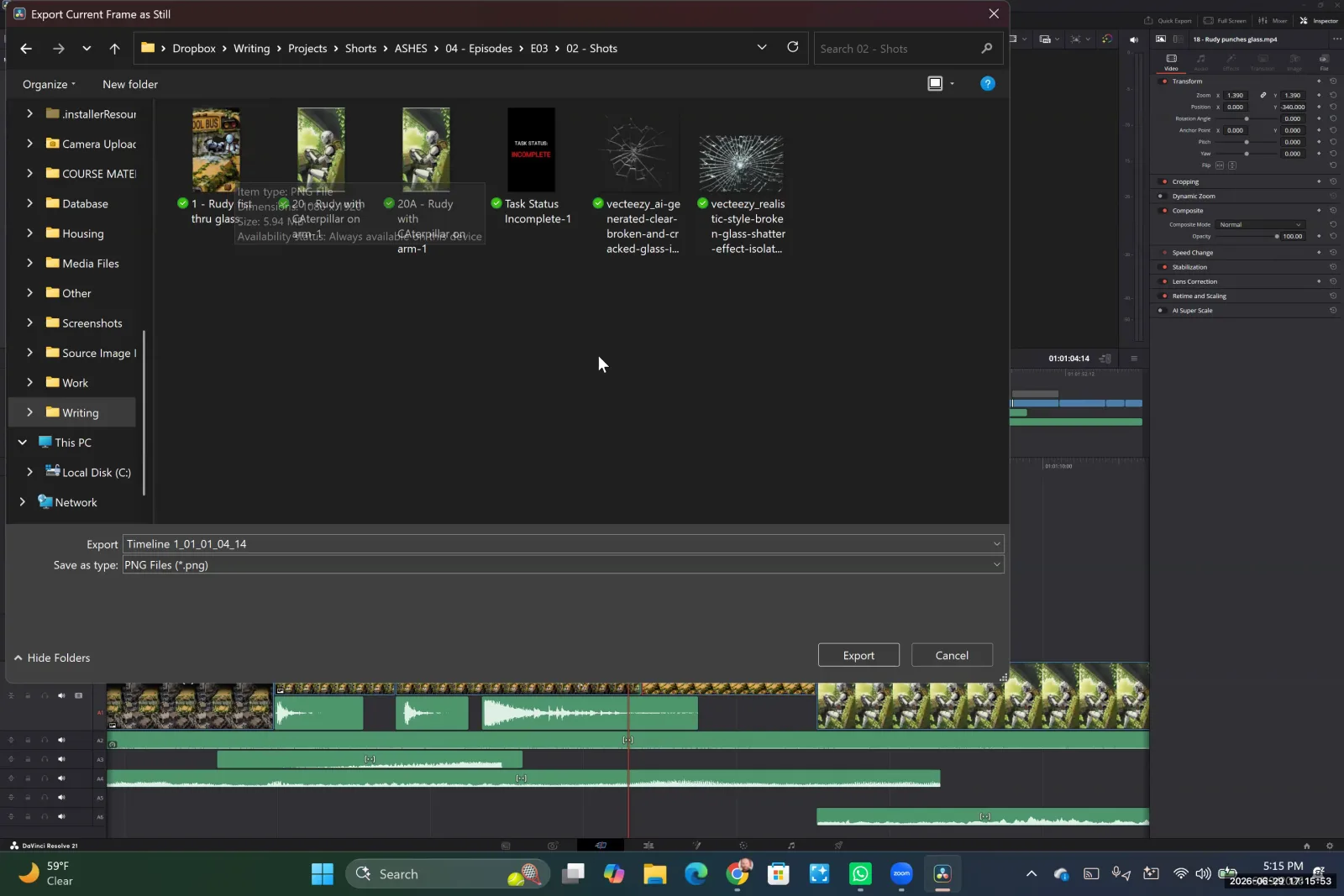This screenshot has width=1344, height=896.
Task: Expand the Writing folder in tree
Action: pyautogui.click(x=29, y=412)
